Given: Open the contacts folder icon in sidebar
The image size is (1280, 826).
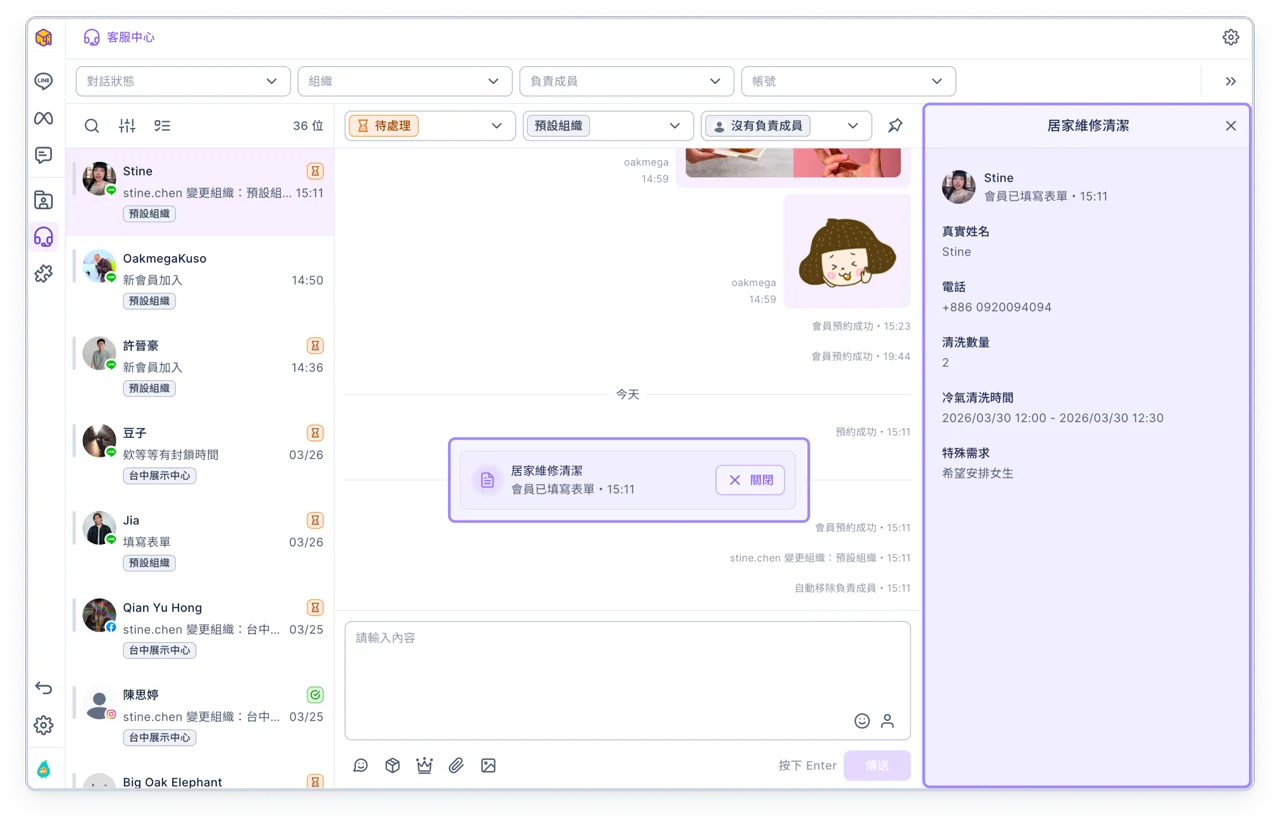Looking at the screenshot, I should pyautogui.click(x=43, y=200).
